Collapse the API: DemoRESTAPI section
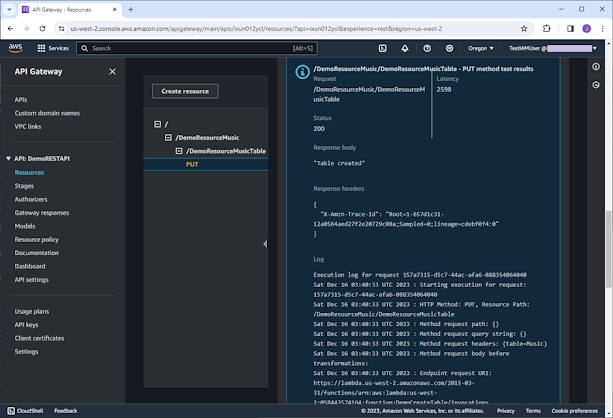The image size is (613, 418). pos(8,158)
